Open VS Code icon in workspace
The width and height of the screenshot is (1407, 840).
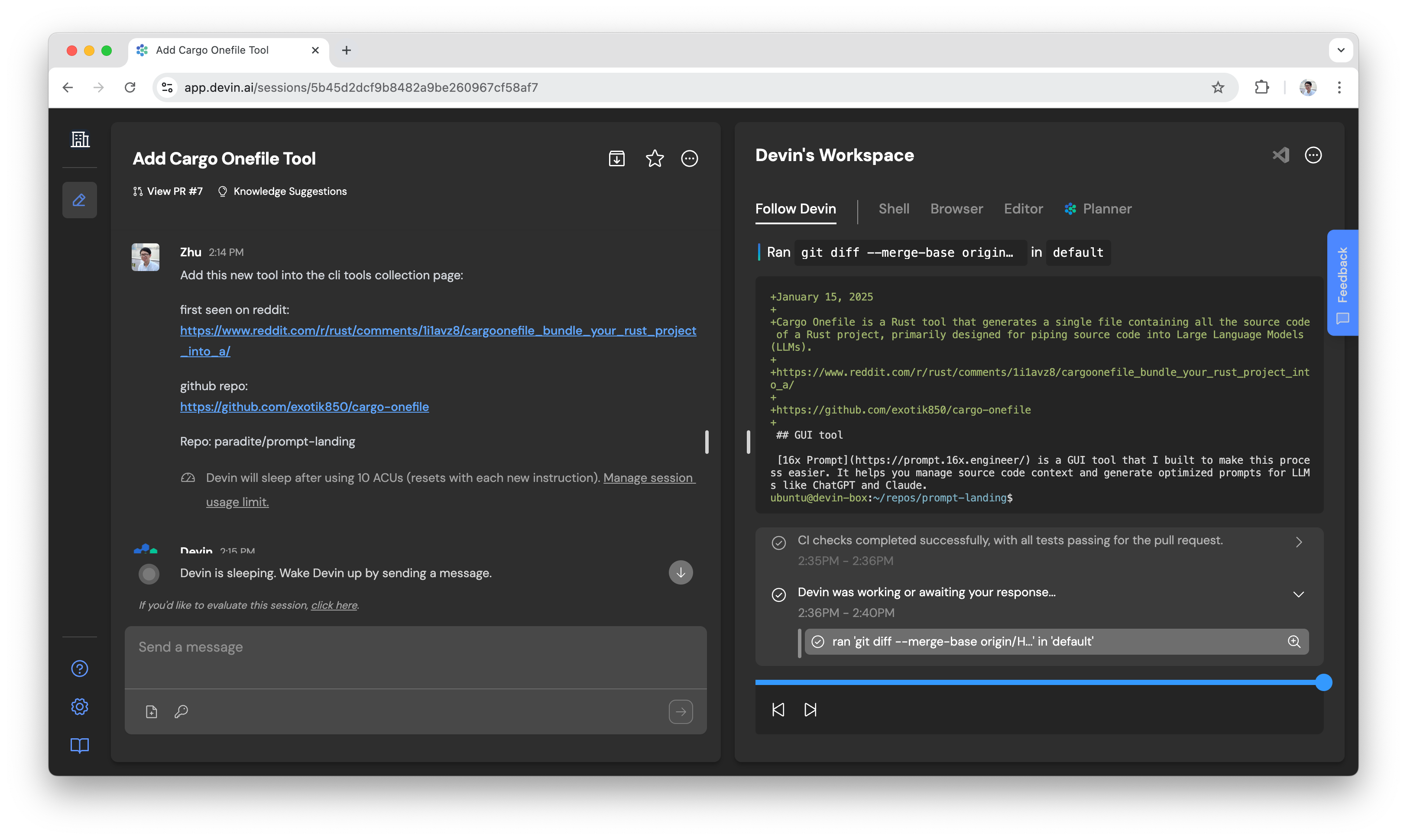click(x=1280, y=155)
